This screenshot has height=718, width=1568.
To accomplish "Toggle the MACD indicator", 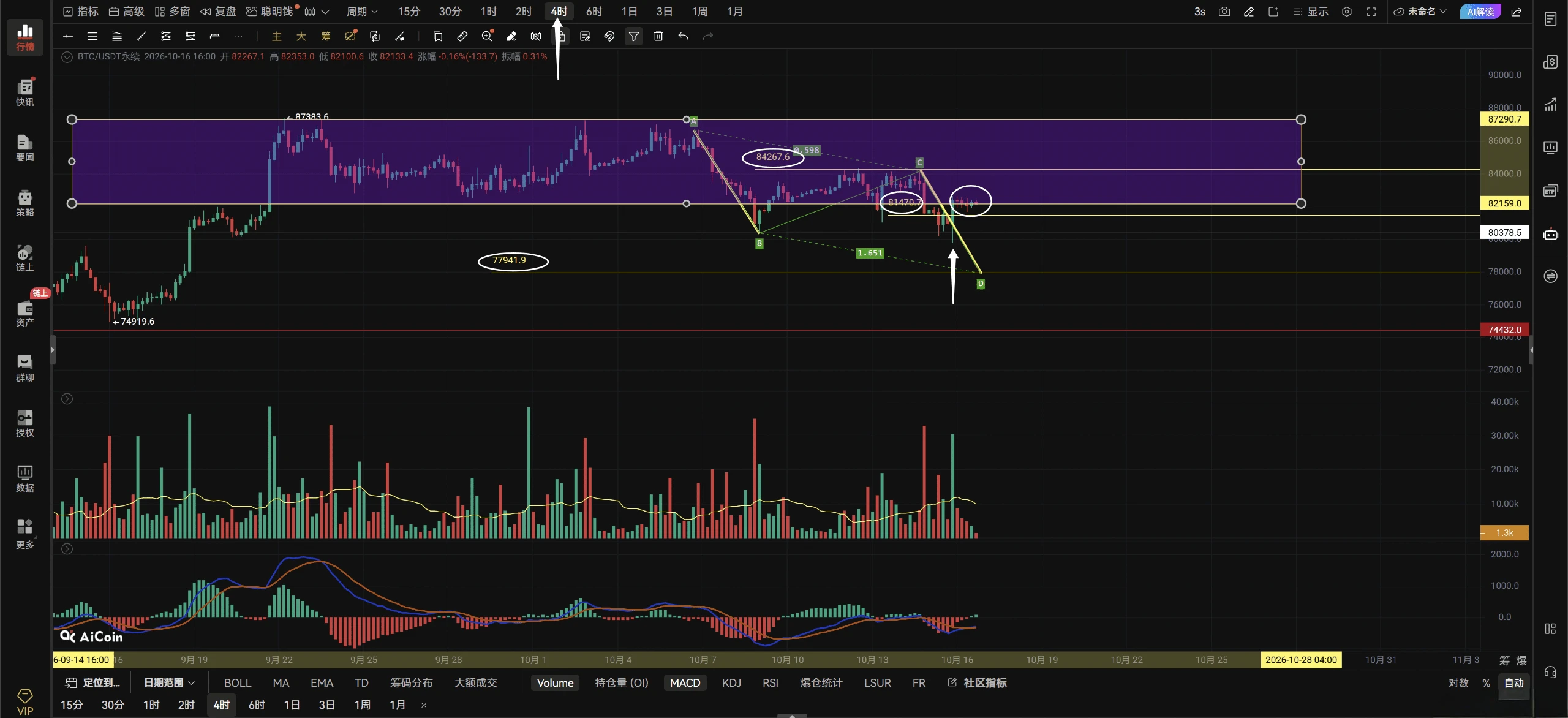I will (685, 682).
